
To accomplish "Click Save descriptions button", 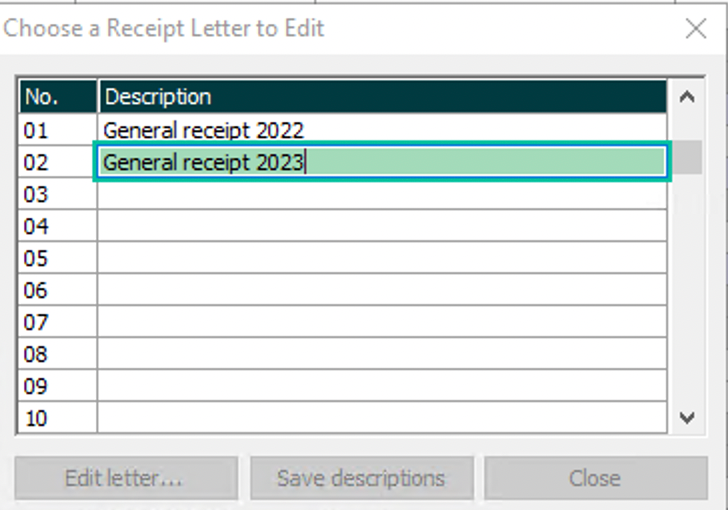I will pos(362,478).
